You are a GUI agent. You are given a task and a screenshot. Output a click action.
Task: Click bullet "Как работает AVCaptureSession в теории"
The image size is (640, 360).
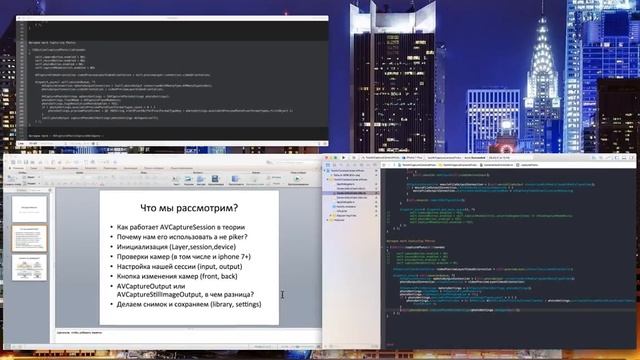[x=181, y=227]
